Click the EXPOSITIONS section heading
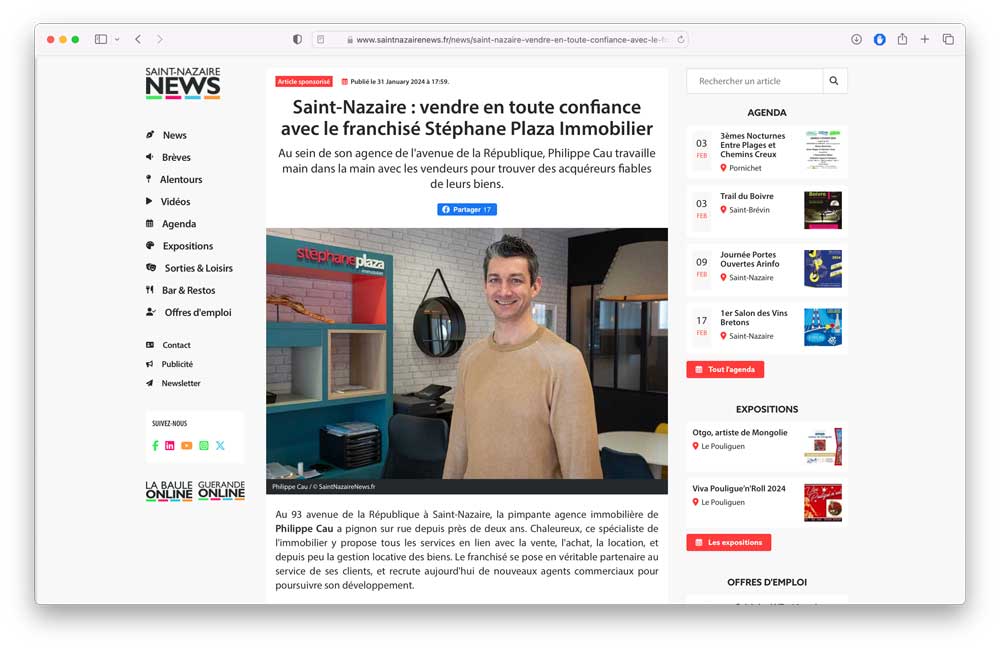 coord(767,410)
